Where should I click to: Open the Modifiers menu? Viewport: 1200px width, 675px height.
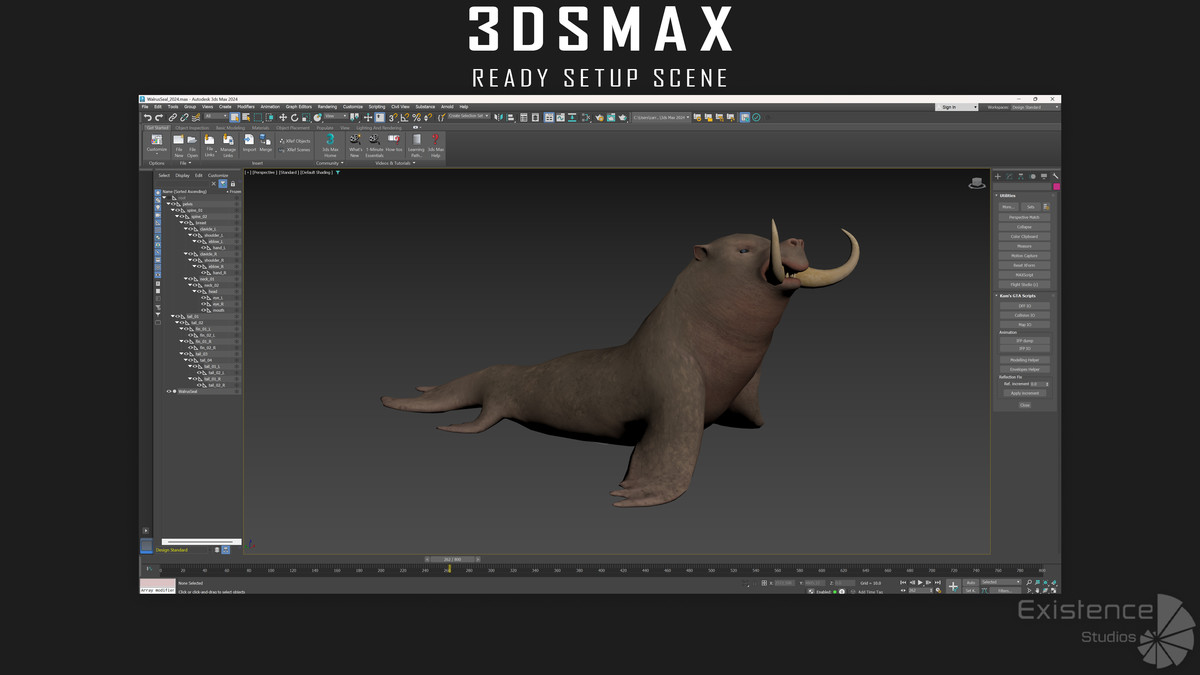[x=246, y=106]
